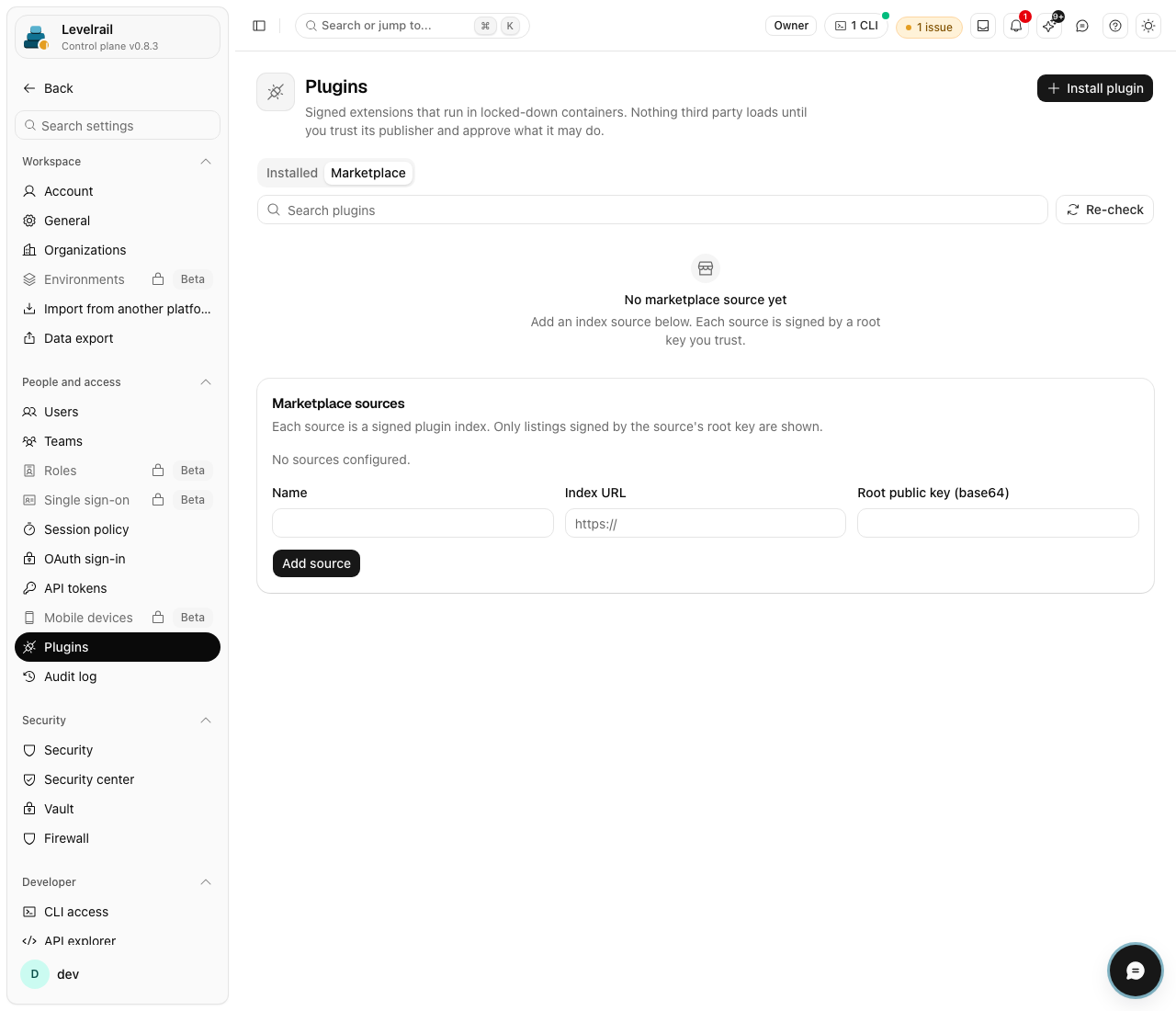
Task: Select Plugins in the sidebar
Action: click(x=118, y=647)
